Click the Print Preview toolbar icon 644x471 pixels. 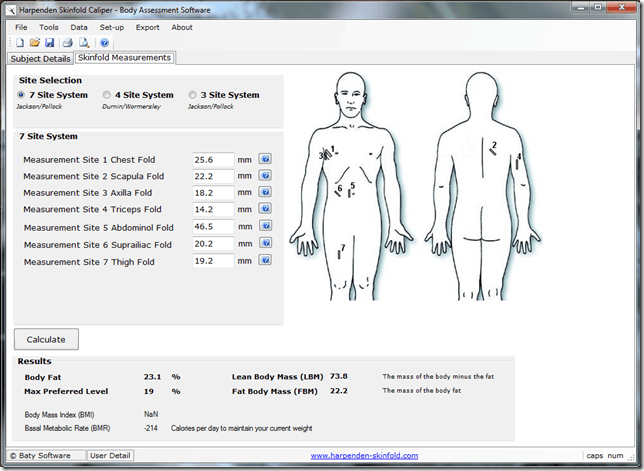click(84, 43)
